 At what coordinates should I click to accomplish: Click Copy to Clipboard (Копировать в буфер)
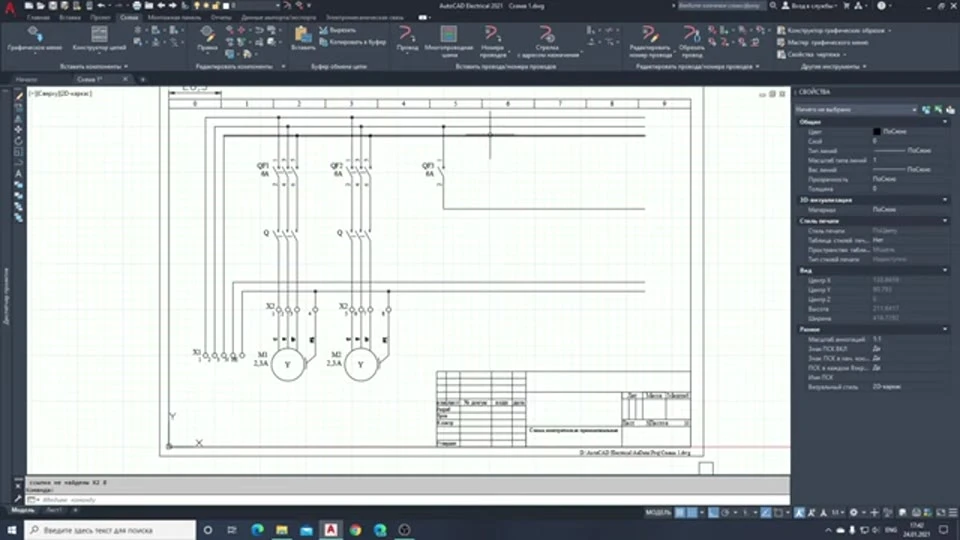pos(353,42)
